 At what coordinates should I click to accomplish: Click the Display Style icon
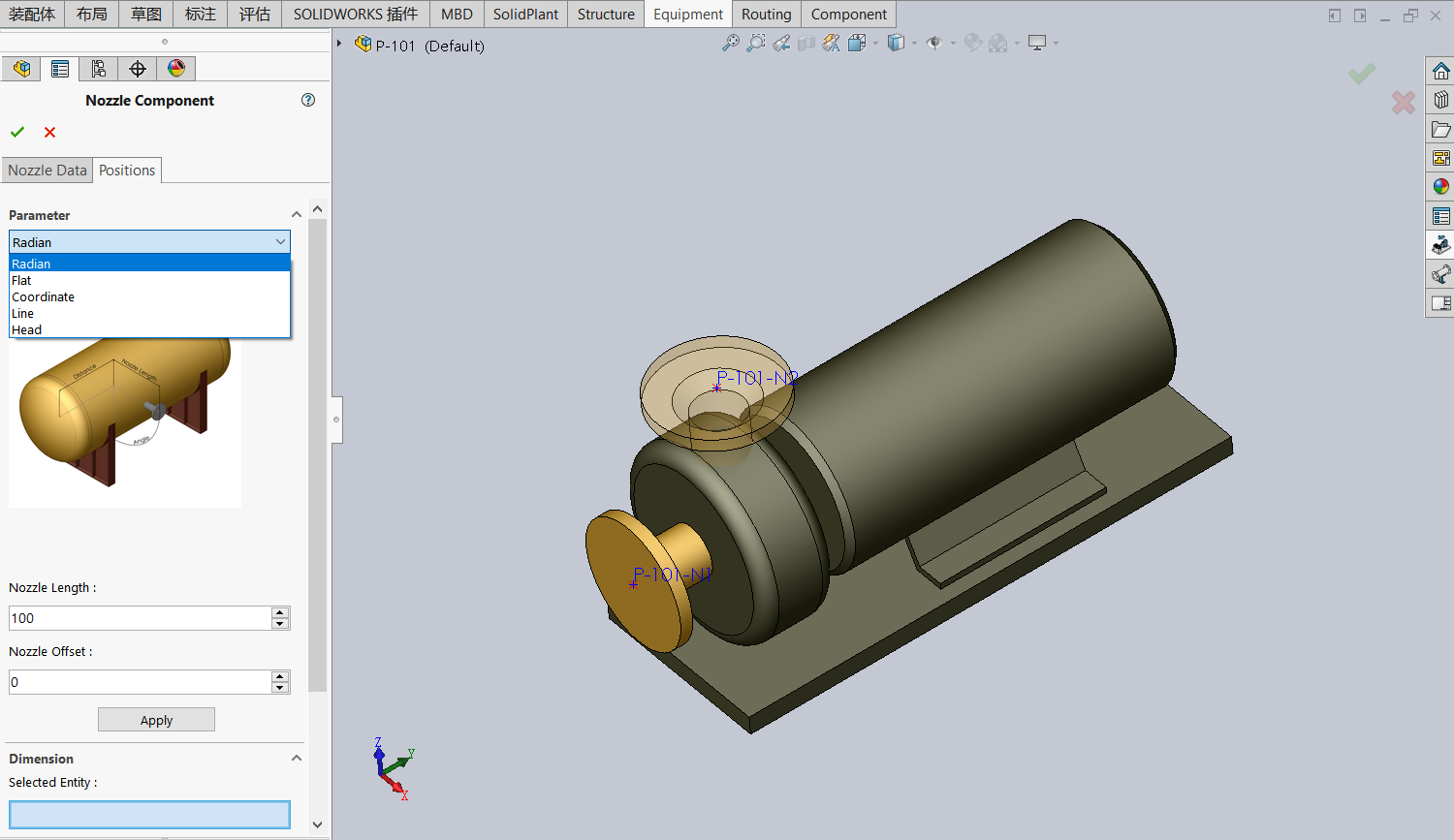coord(896,43)
